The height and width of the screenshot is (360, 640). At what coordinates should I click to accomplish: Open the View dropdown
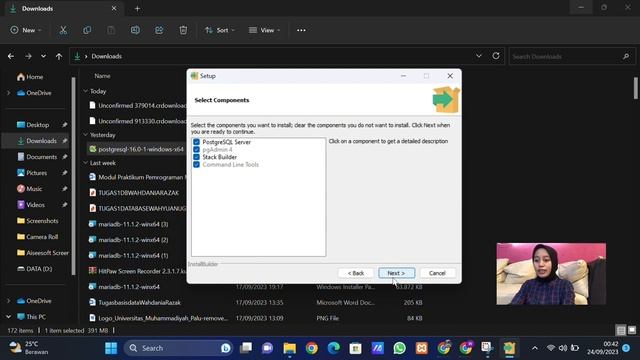(x=264, y=30)
